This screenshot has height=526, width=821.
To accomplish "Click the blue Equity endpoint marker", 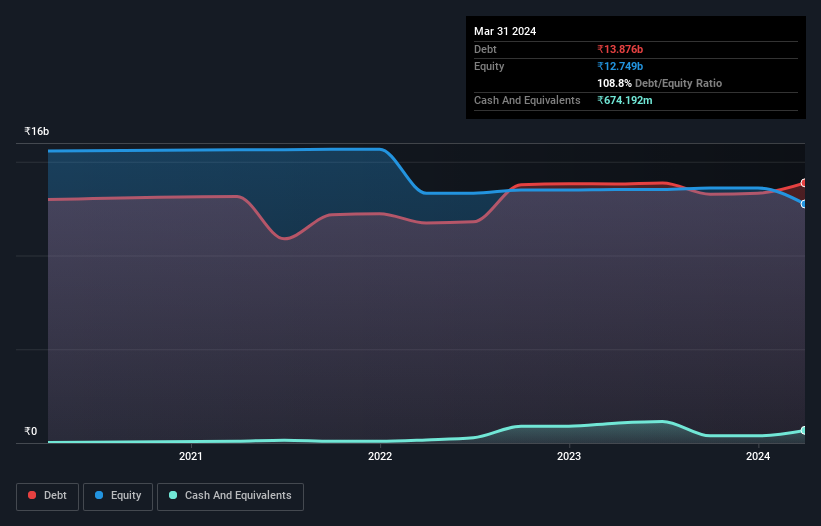I will coord(804,204).
